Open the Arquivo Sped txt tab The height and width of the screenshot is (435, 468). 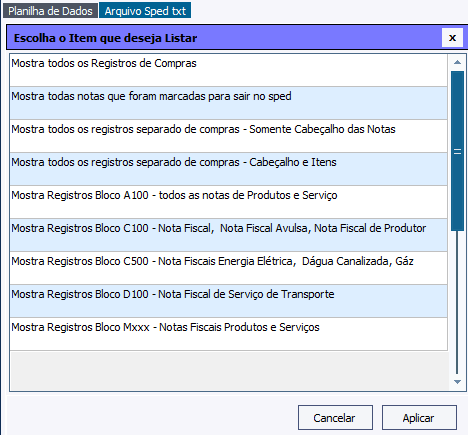pos(145,11)
